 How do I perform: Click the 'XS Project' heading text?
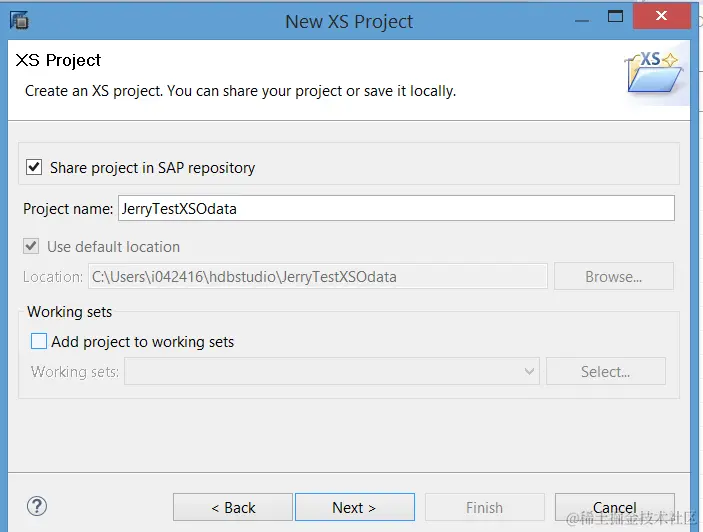click(x=58, y=60)
